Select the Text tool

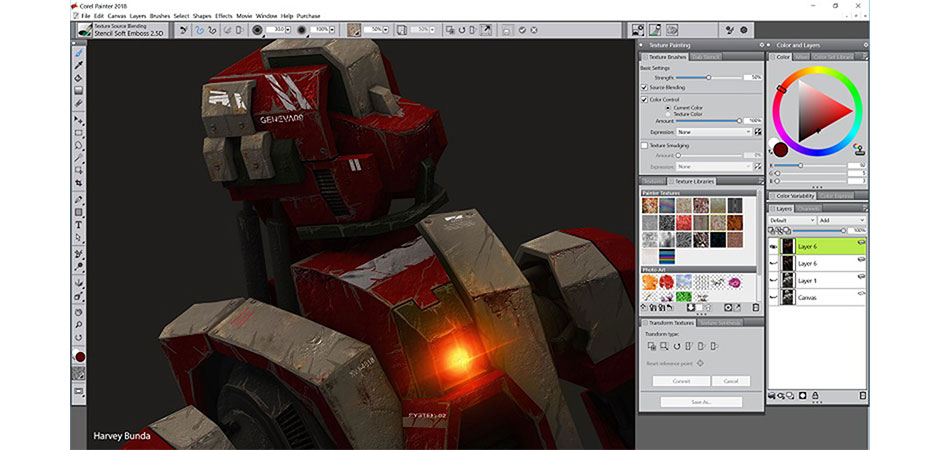(79, 225)
